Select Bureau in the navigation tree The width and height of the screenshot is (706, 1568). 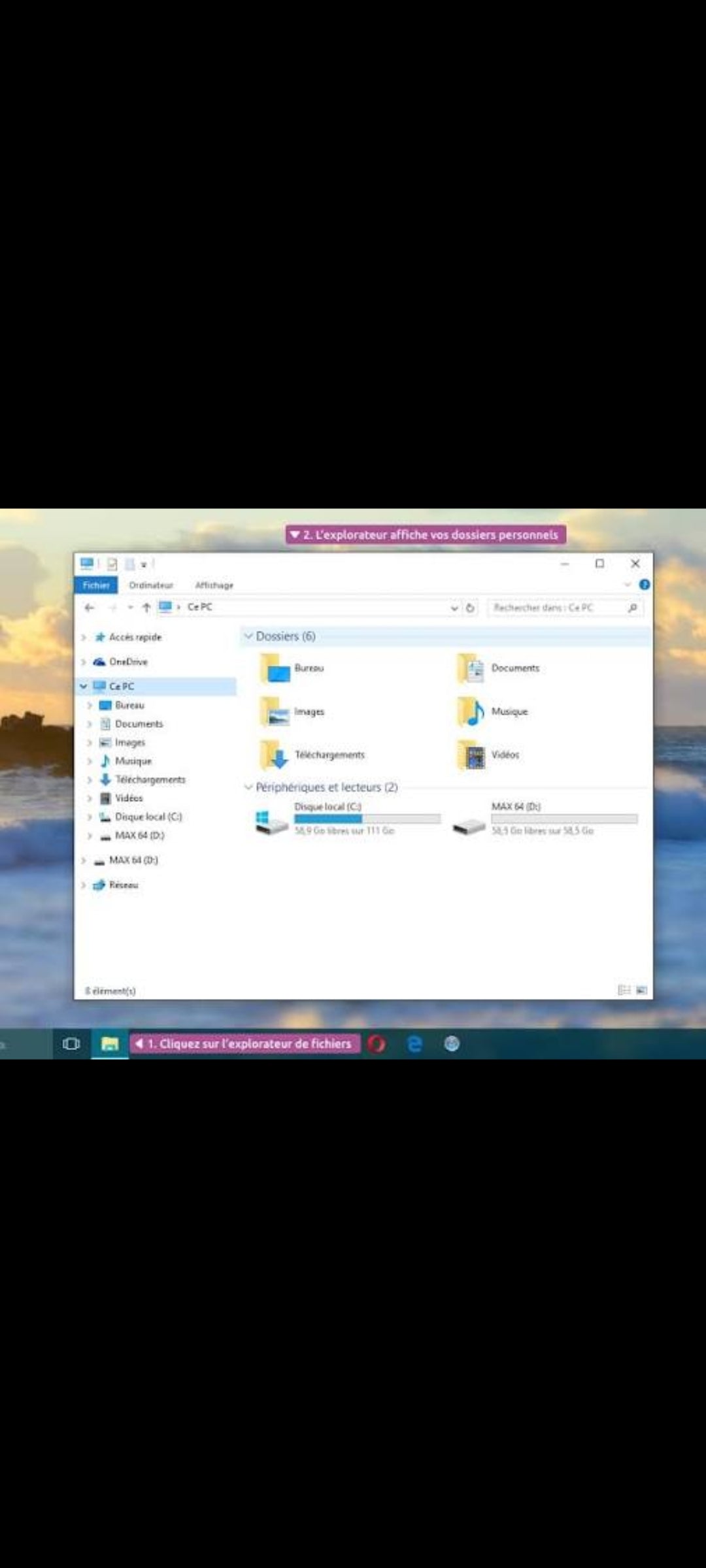pyautogui.click(x=129, y=705)
